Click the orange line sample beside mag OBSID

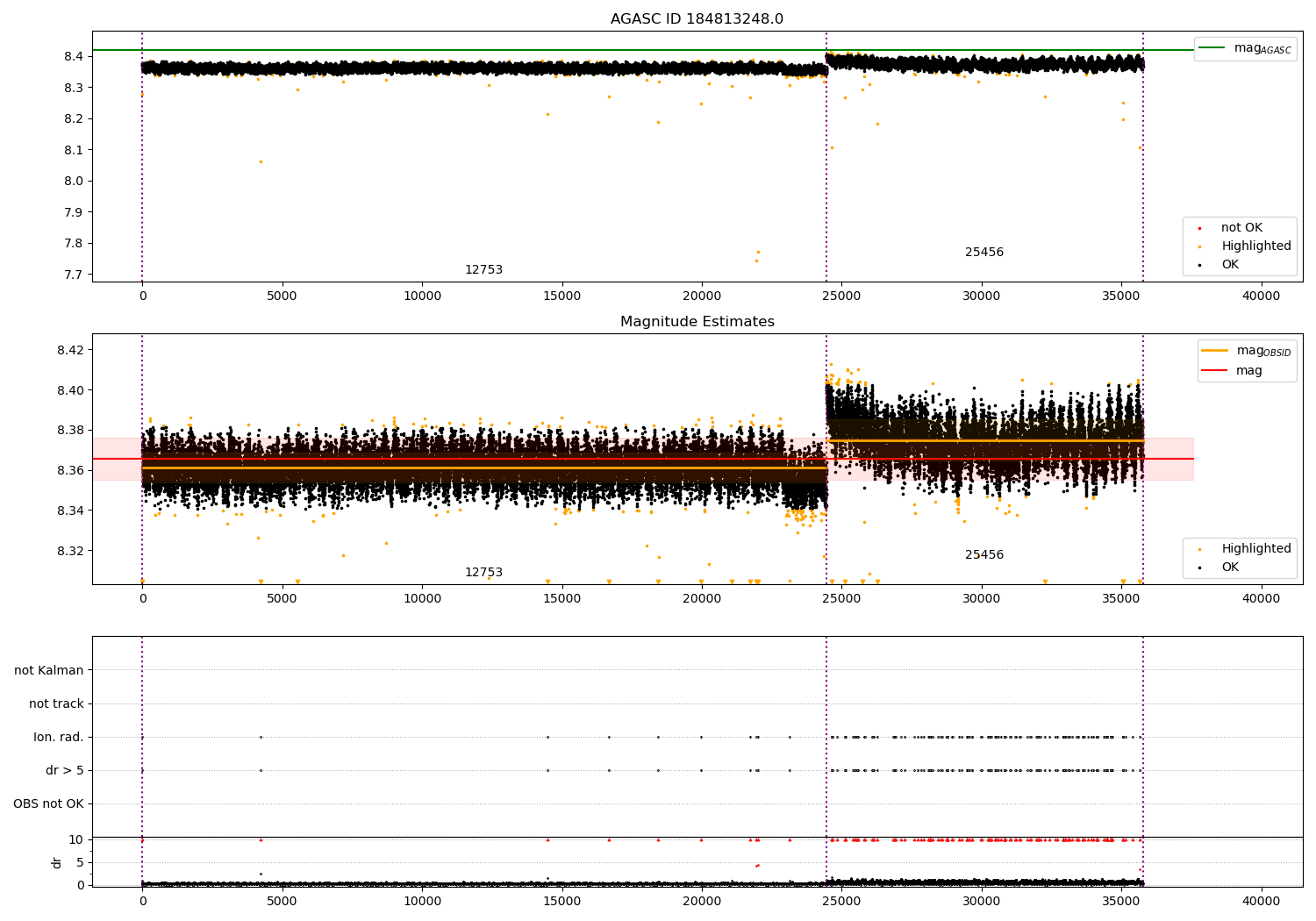coord(1215,351)
